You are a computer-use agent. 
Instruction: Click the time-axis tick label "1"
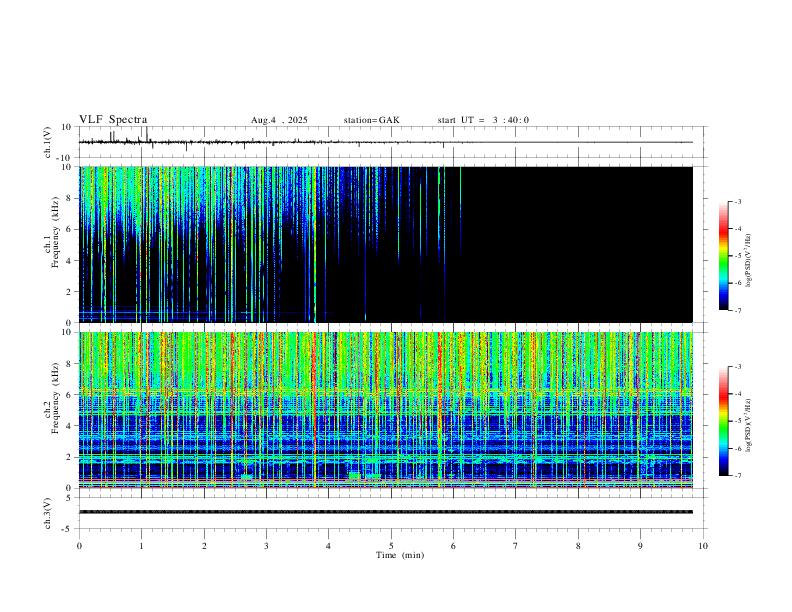tap(141, 546)
